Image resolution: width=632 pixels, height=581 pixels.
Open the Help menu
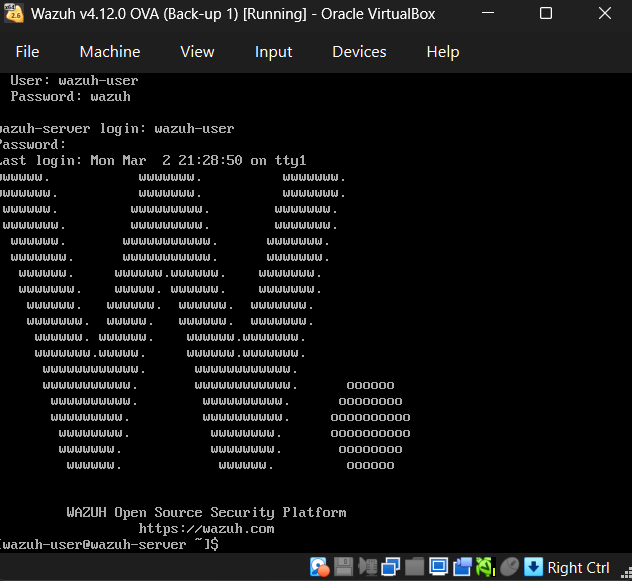pos(443,52)
